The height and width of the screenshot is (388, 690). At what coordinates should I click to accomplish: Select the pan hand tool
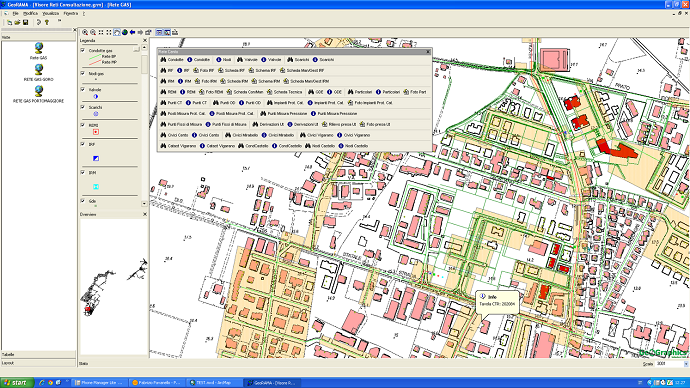(117, 33)
